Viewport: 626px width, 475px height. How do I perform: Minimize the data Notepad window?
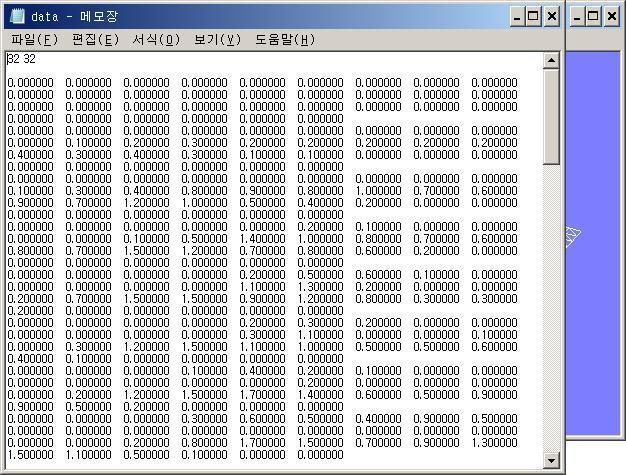[517, 16]
